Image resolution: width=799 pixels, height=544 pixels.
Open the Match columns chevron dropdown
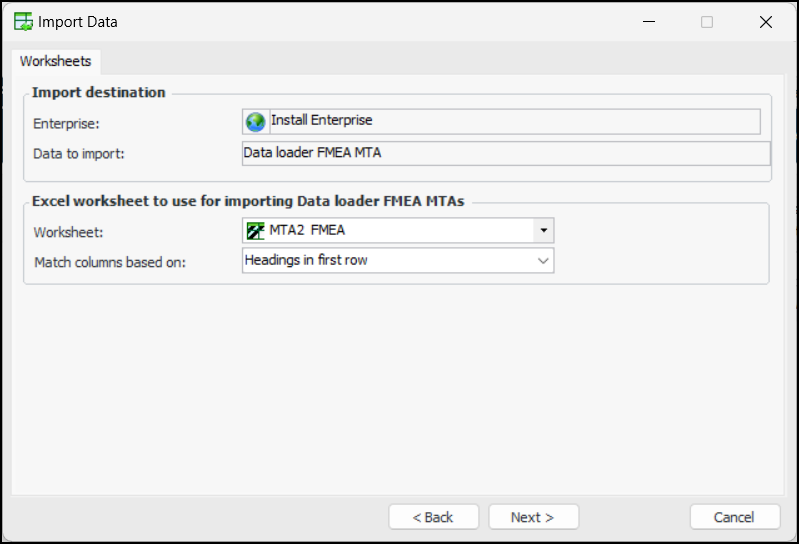tap(543, 260)
